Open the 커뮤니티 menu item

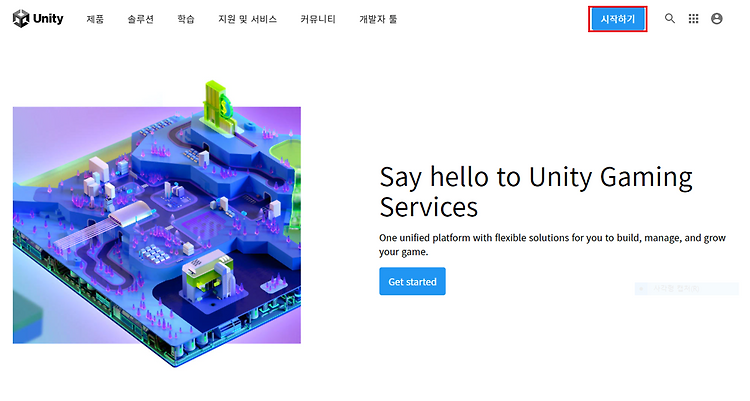click(318, 19)
